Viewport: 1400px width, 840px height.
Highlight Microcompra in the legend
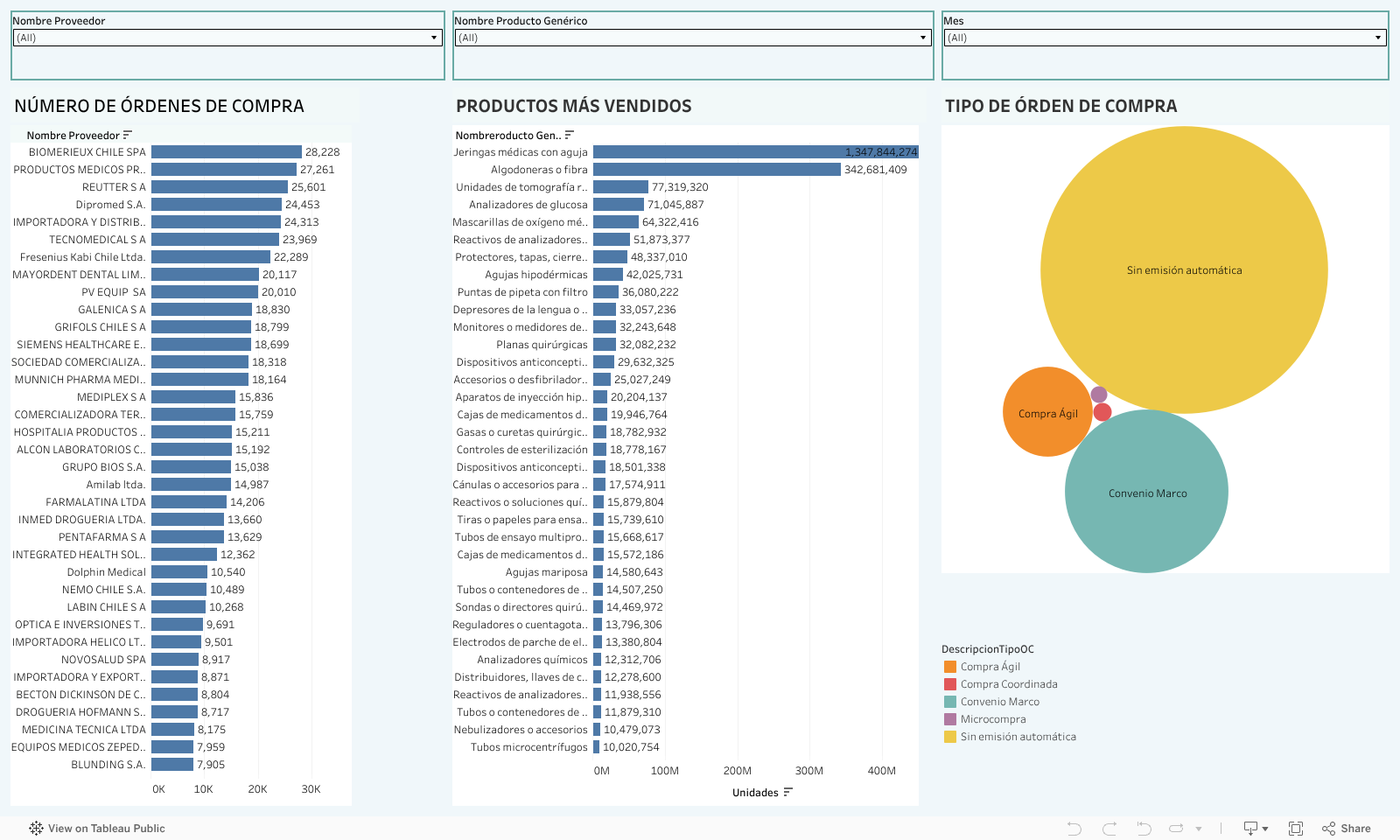992,719
